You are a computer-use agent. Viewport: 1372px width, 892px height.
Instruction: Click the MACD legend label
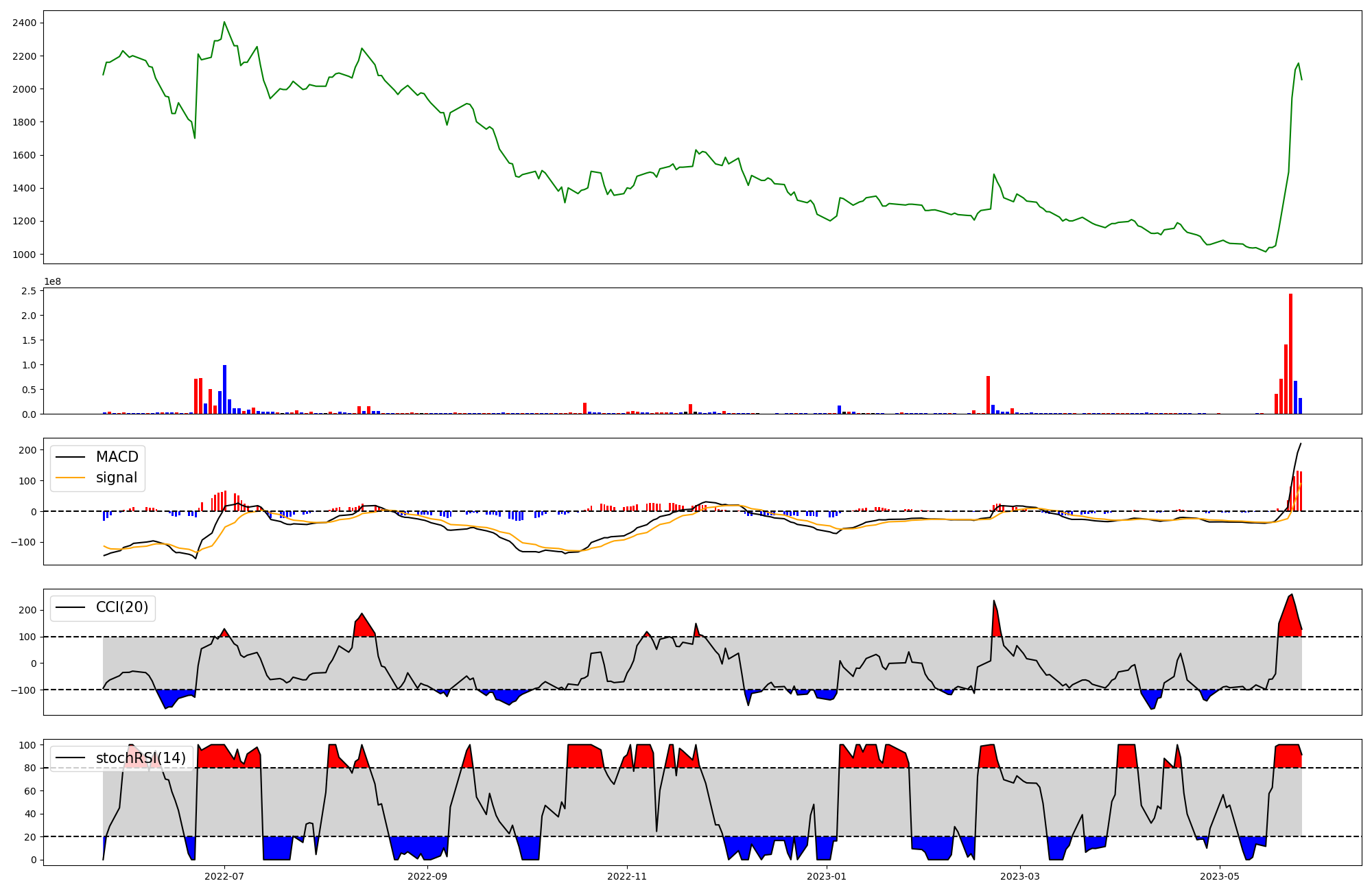(x=117, y=457)
